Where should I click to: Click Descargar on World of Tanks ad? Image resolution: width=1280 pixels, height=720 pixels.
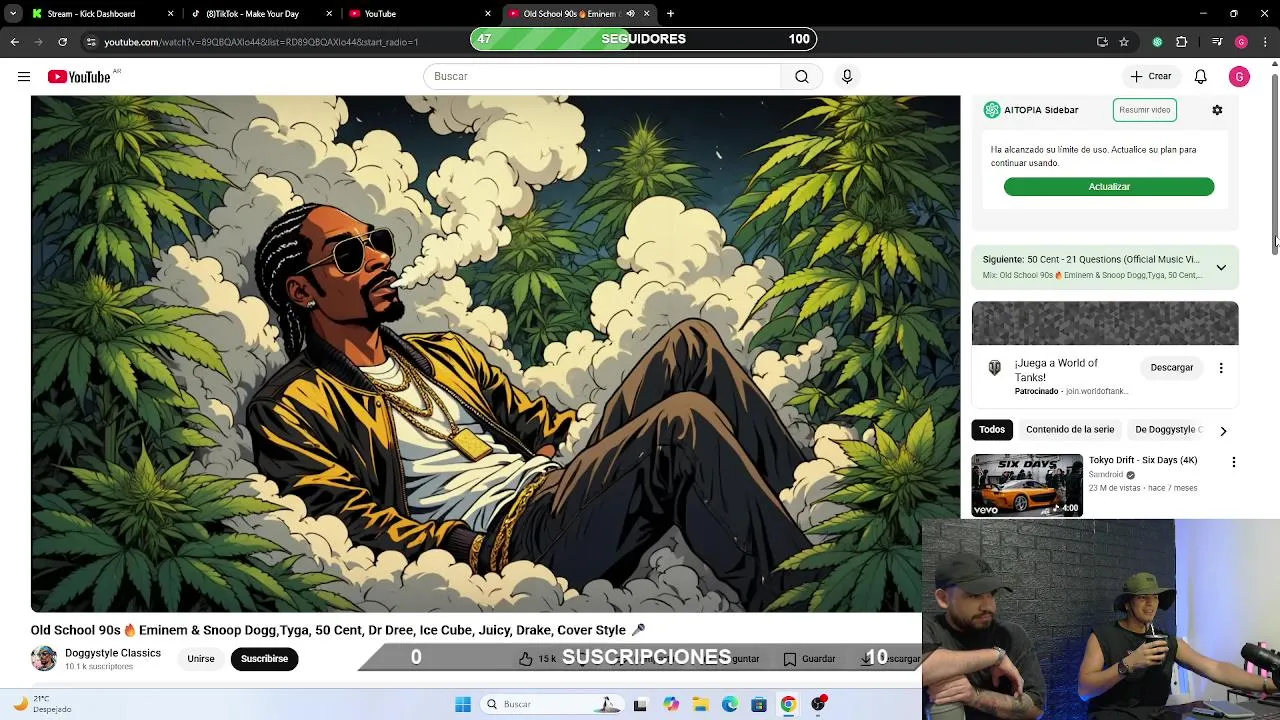pos(1172,367)
